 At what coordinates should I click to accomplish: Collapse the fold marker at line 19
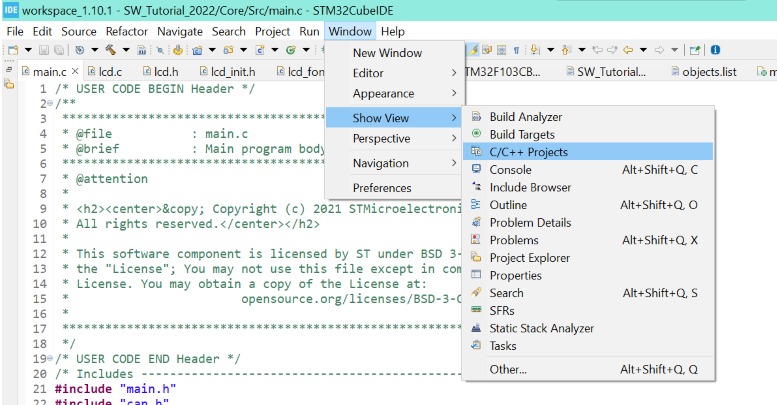click(49, 358)
